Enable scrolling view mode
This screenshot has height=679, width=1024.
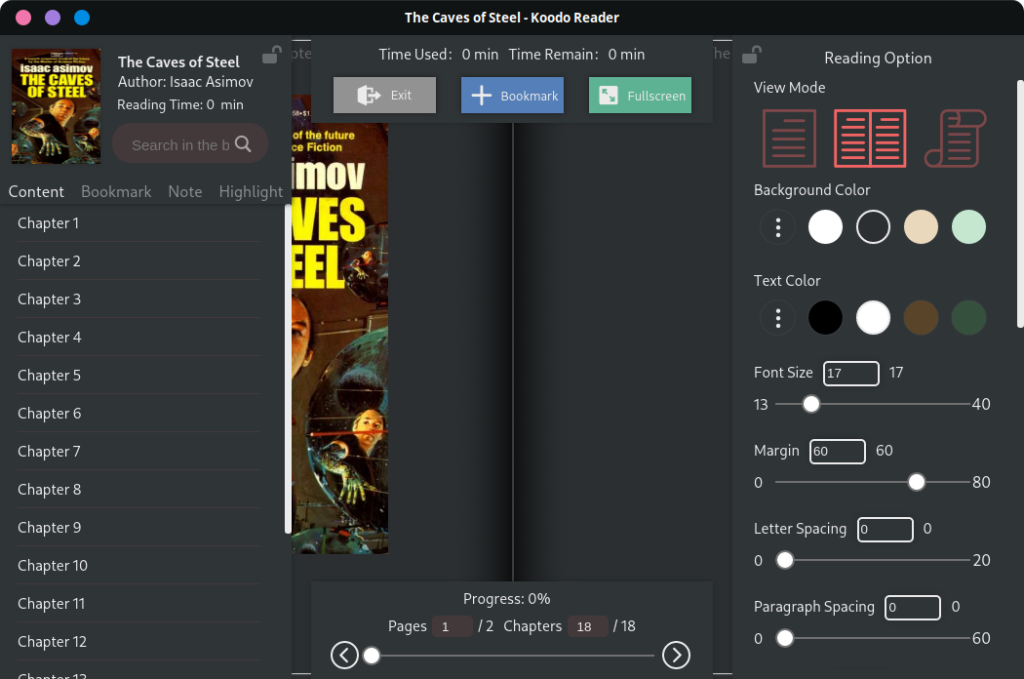955,139
